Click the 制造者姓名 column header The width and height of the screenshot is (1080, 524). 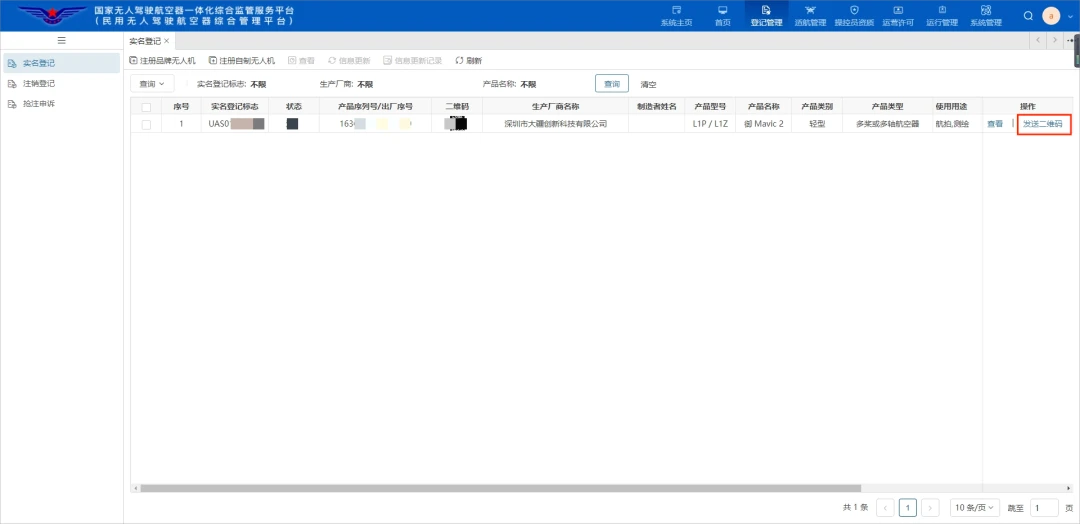click(656, 107)
